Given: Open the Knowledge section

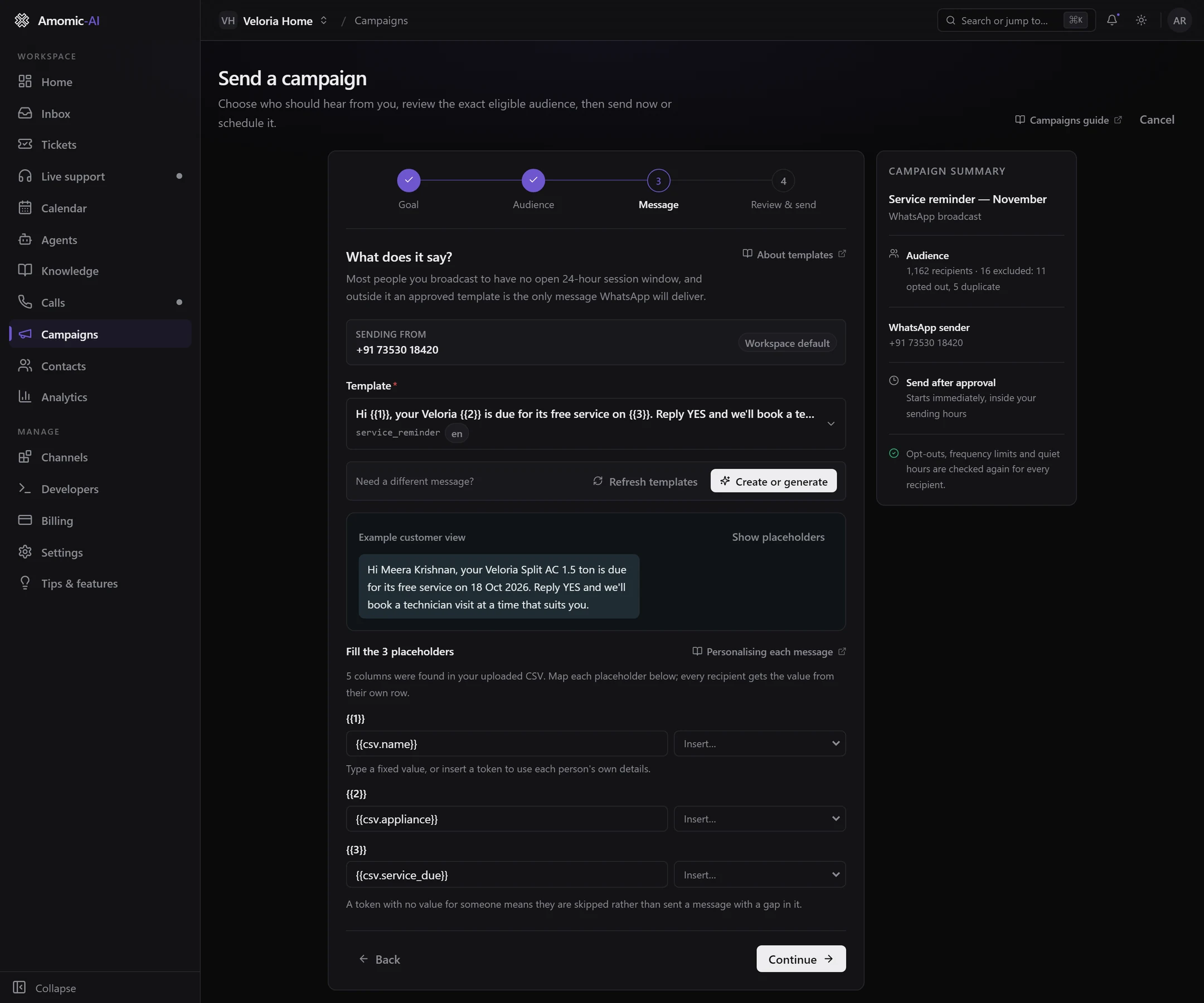Looking at the screenshot, I should click(x=100, y=270).
